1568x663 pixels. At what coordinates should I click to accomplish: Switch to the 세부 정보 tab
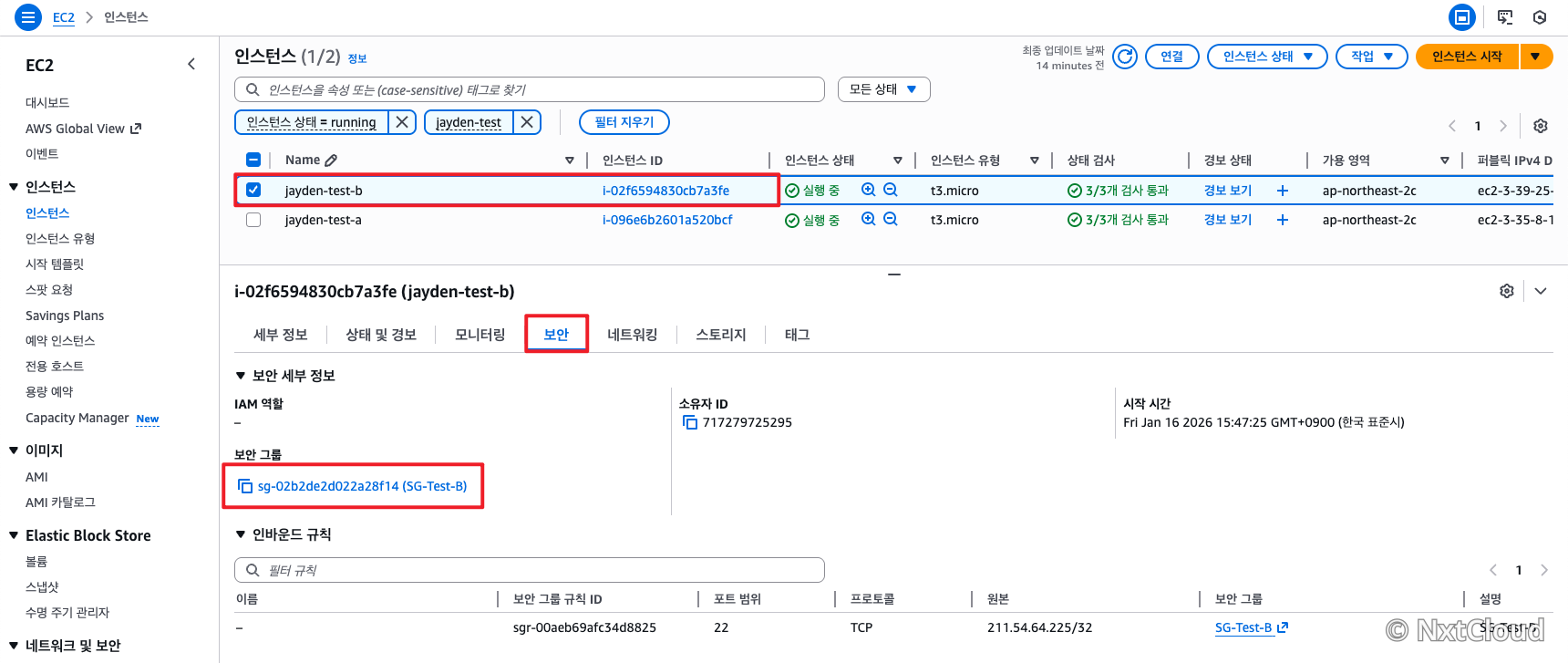(x=281, y=335)
